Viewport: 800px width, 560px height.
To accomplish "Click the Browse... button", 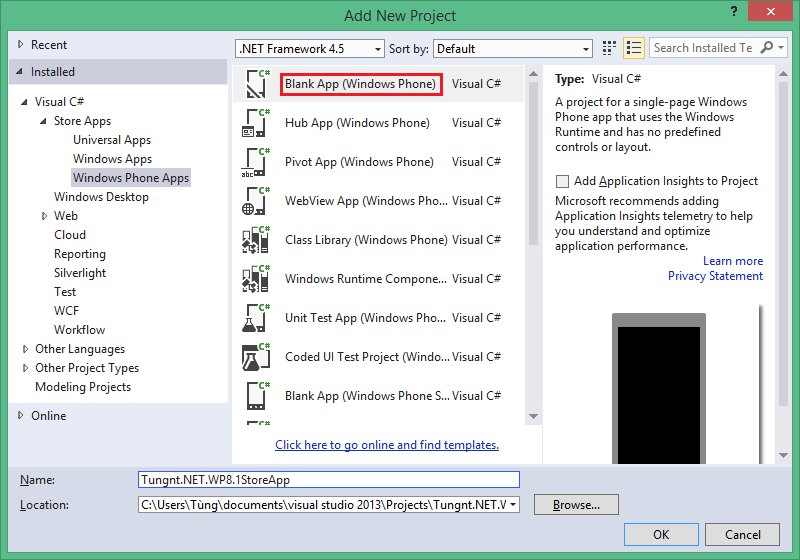I will tap(576, 505).
